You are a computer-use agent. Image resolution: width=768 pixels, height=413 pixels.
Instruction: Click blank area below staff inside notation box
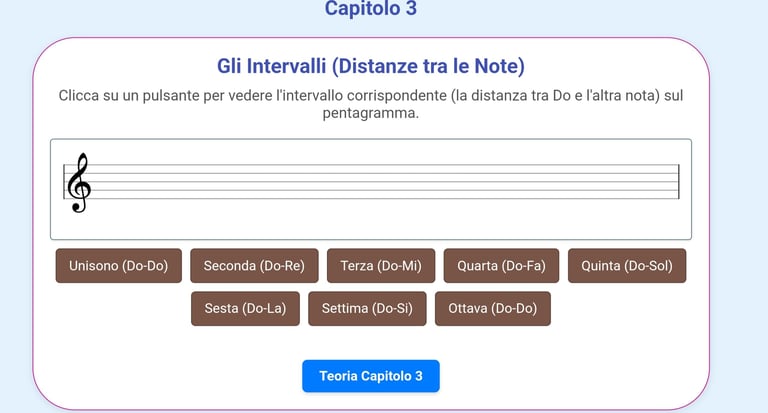[x=371, y=221]
